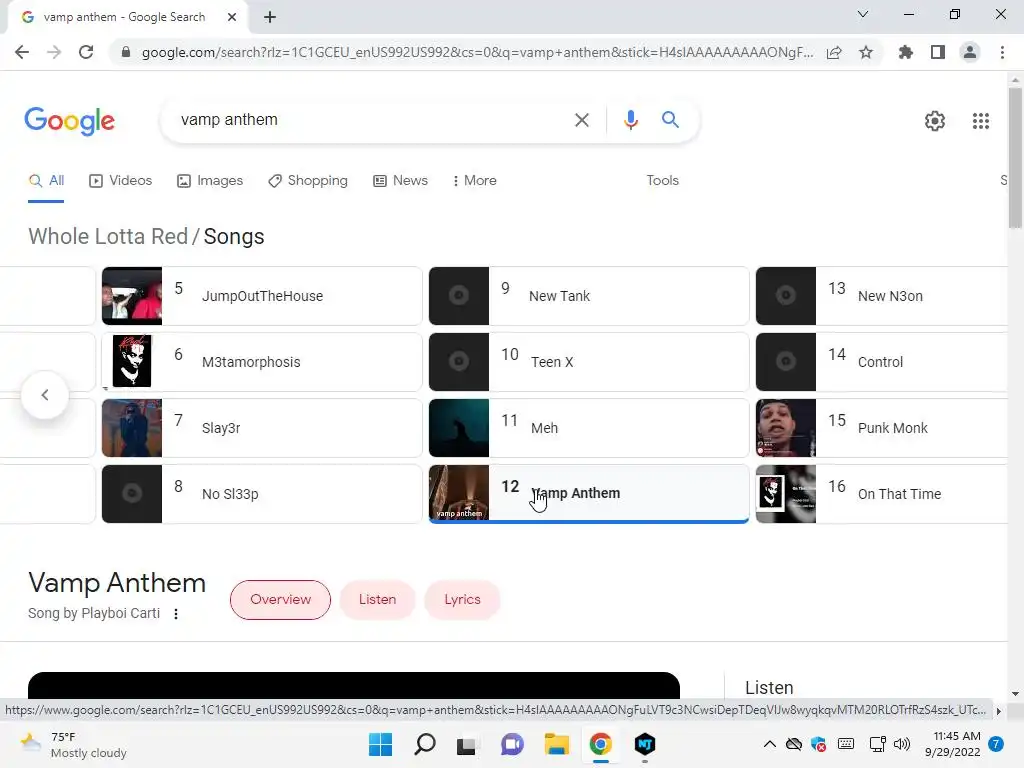Start voice search with microphone

tap(630, 120)
